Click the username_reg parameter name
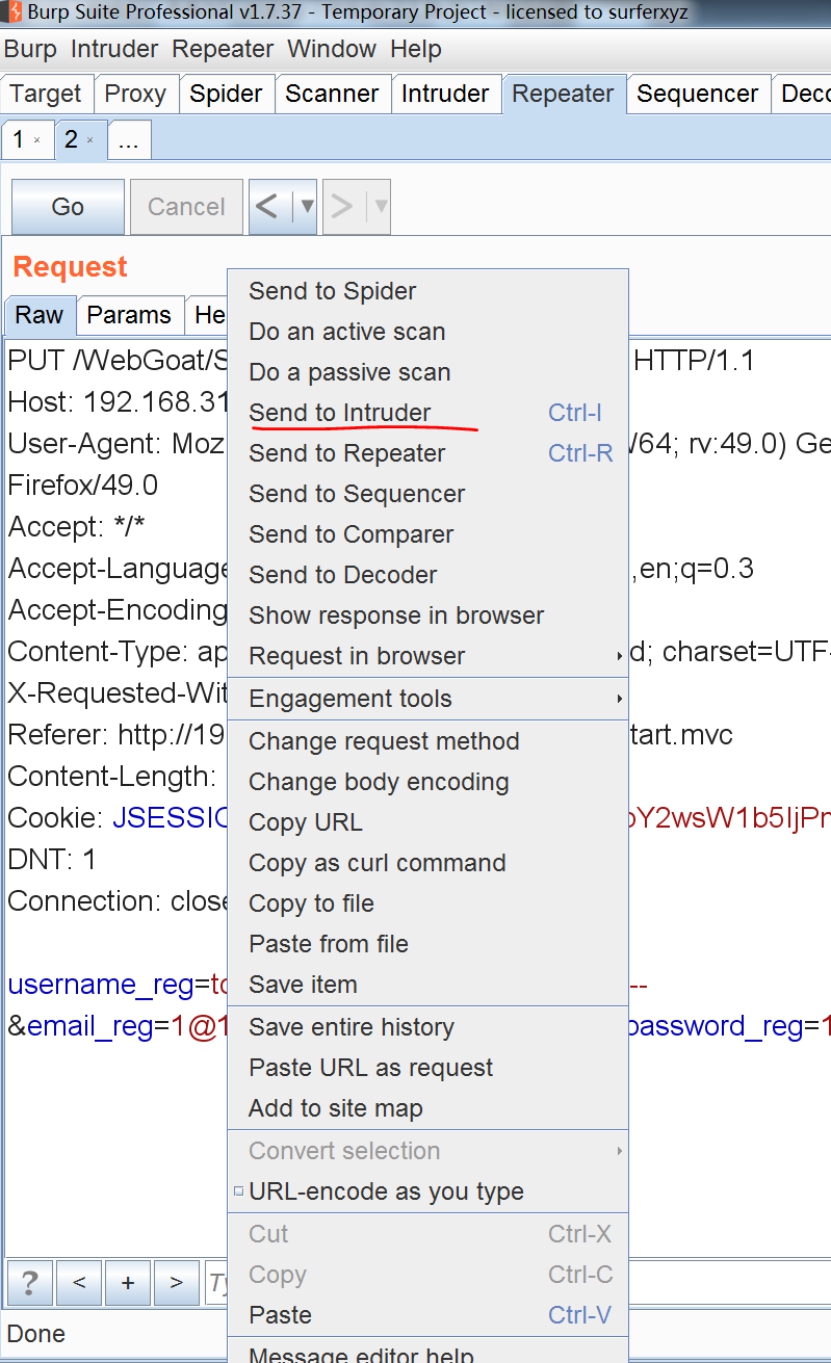Viewport: 831px width, 1363px height. point(101,985)
